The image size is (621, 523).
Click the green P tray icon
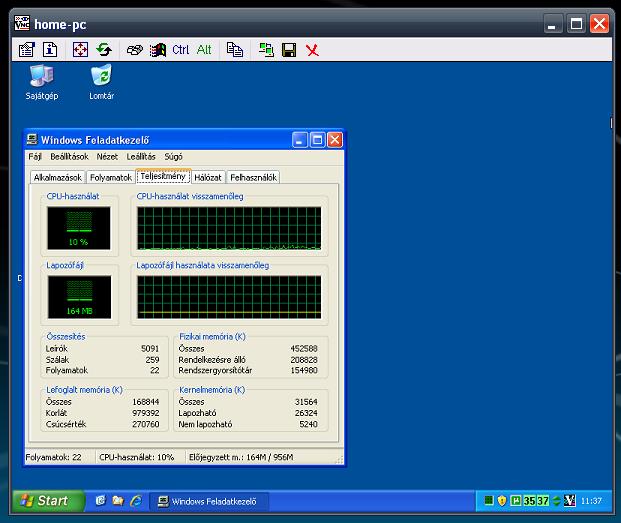click(x=516, y=500)
